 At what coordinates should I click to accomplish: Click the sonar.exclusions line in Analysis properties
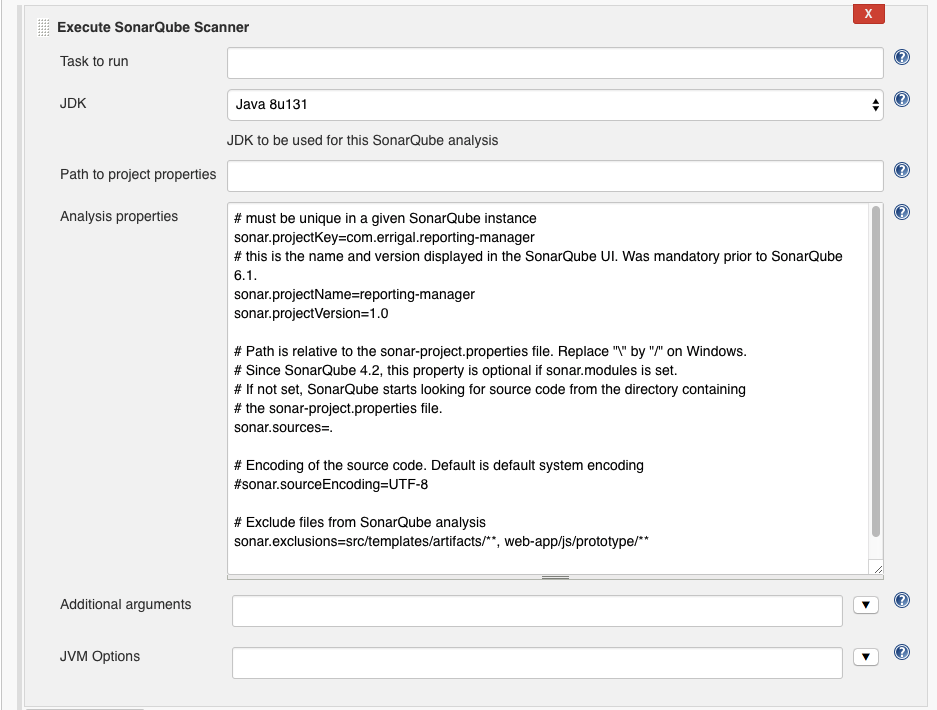point(441,541)
